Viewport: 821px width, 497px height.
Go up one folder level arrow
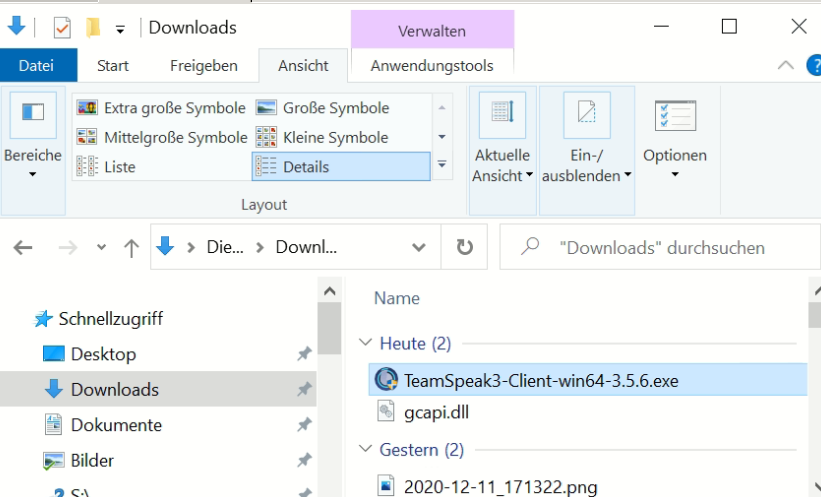131,248
